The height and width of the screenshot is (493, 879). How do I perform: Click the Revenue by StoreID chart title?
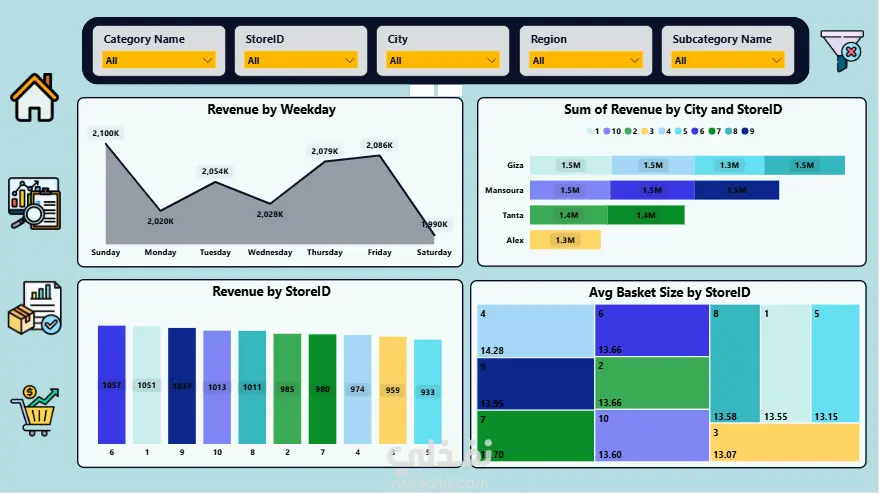point(271,291)
